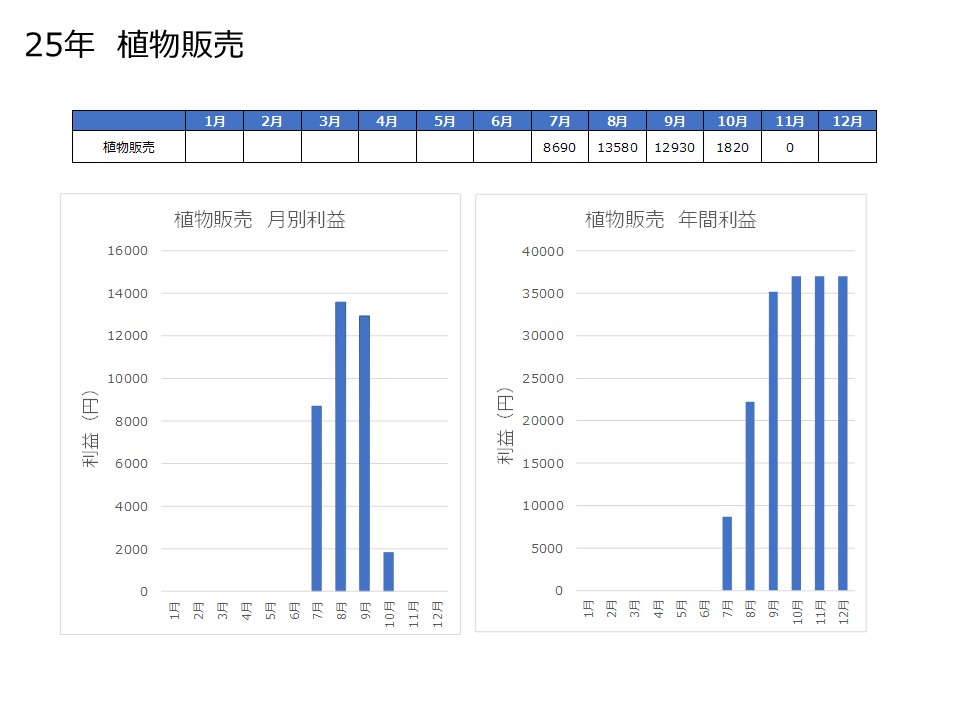Click the short 10月 bar in the monthly chart
The image size is (960, 720).
pos(388,571)
